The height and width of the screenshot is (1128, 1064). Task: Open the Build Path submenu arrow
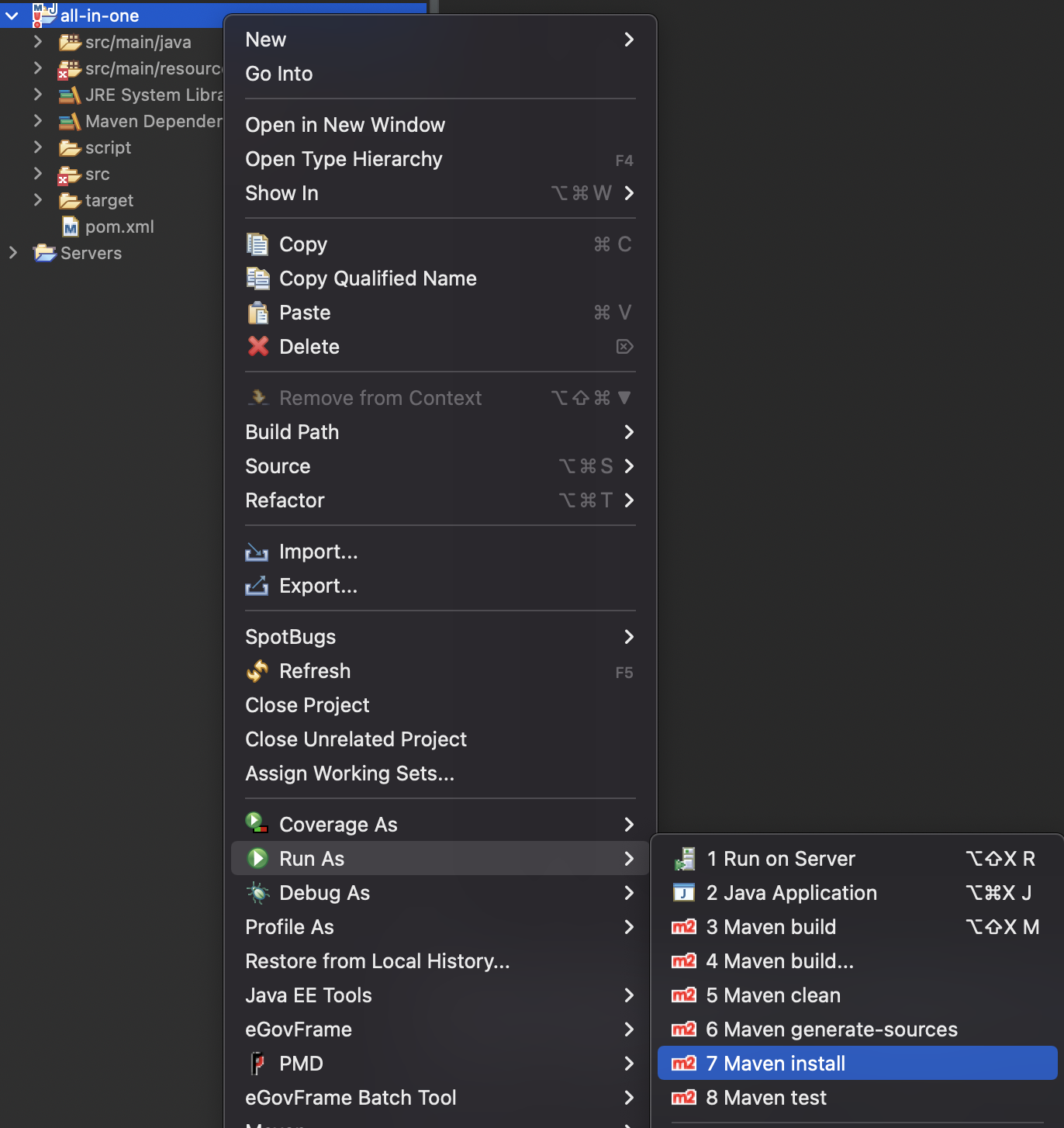(629, 432)
